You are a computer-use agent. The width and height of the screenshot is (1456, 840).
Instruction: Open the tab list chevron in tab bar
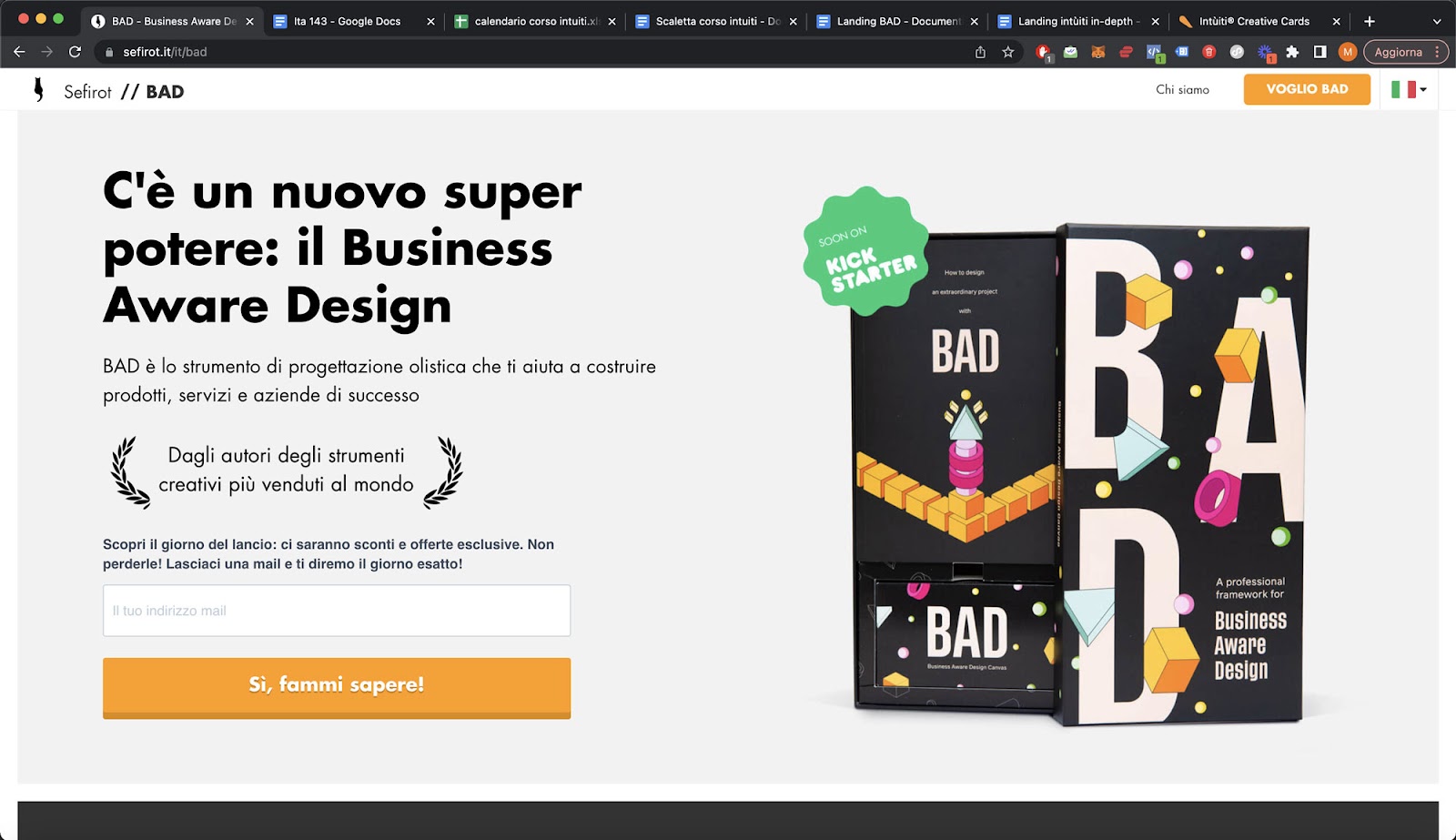(x=1437, y=21)
